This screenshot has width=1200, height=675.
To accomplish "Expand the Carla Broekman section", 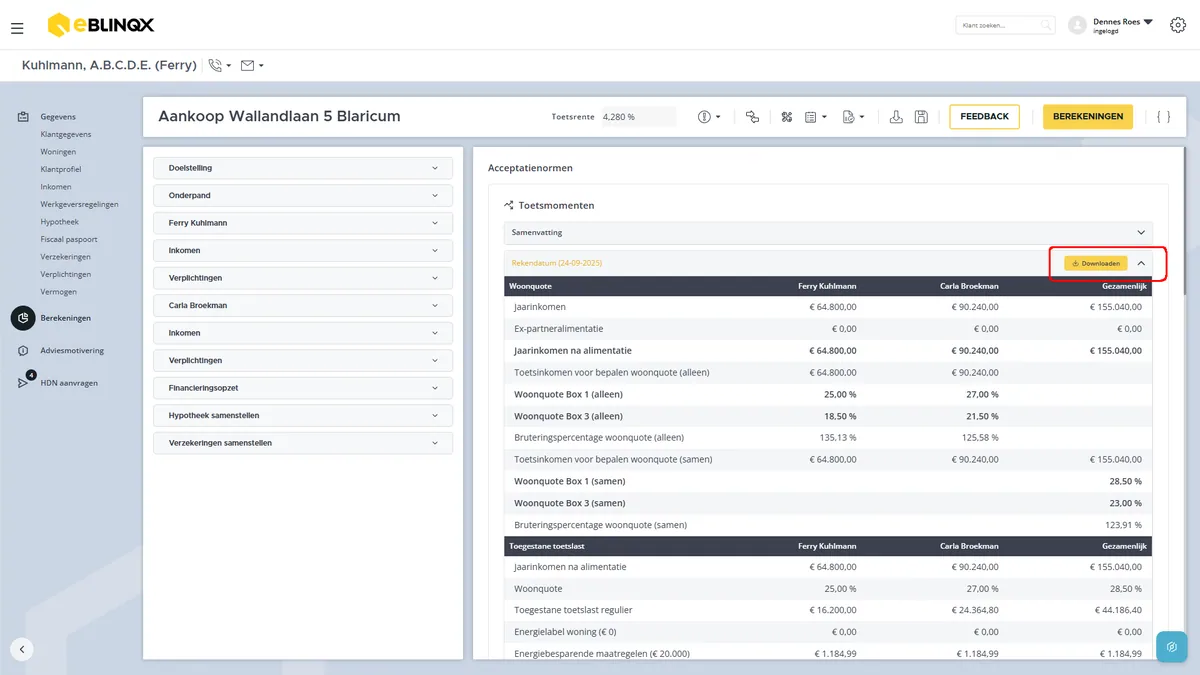I will (x=303, y=306).
